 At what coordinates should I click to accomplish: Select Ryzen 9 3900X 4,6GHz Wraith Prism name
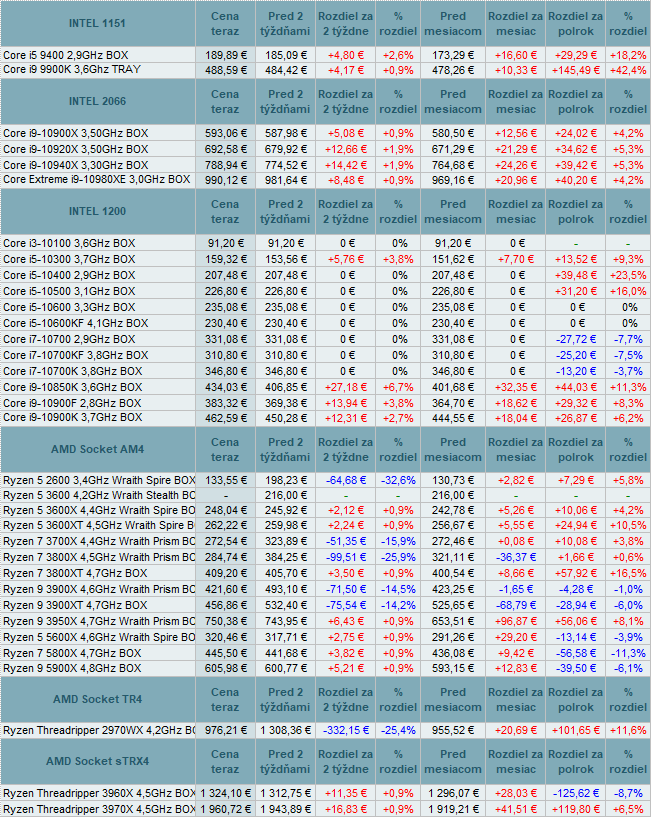pyautogui.click(x=99, y=590)
